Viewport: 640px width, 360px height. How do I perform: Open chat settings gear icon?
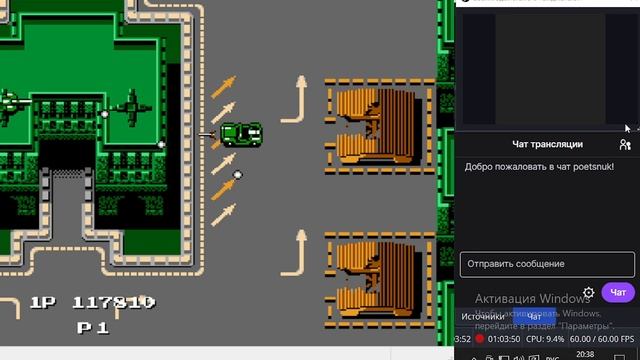(x=589, y=292)
